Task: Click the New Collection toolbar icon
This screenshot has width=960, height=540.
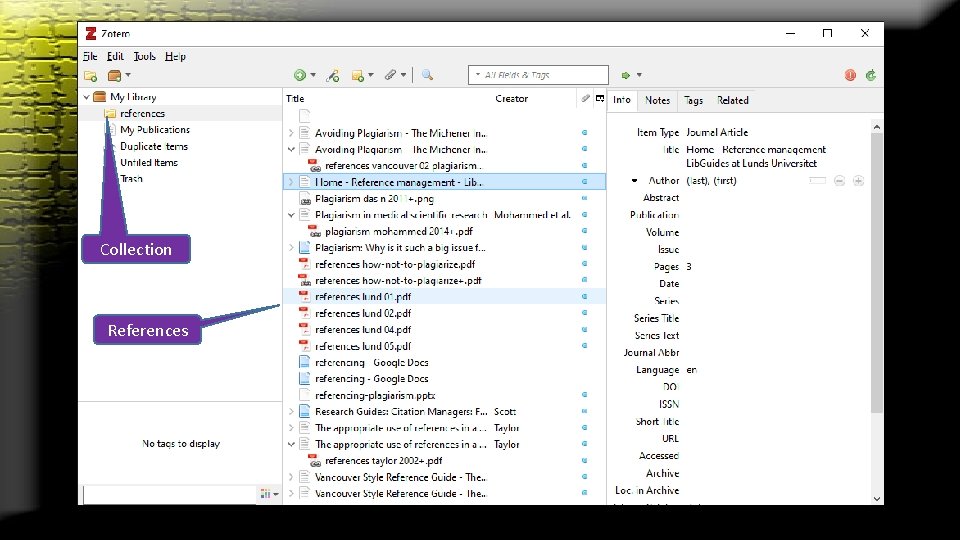Action: pyautogui.click(x=91, y=76)
